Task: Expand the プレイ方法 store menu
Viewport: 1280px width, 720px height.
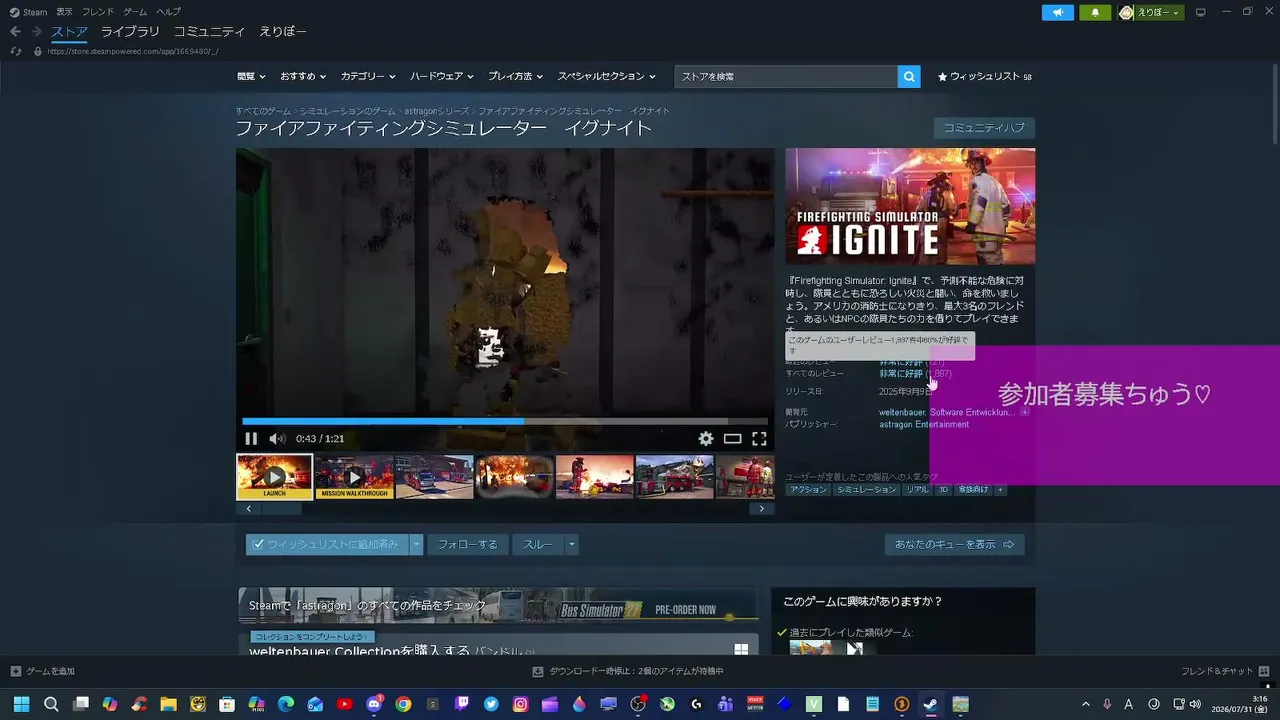Action: [x=515, y=76]
